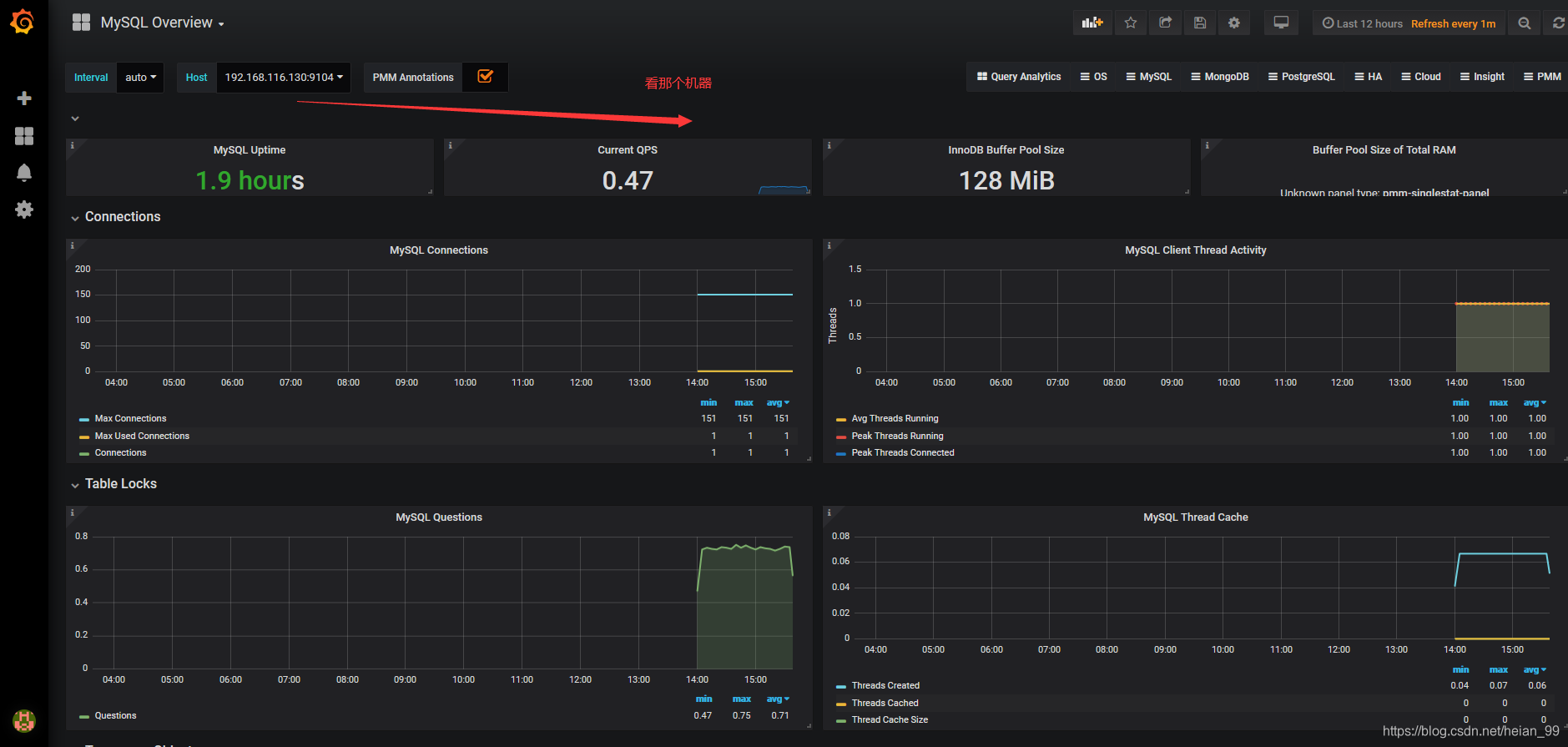Click the Current QPS value 0.47
Viewport: 1568px width, 747px height.
click(628, 180)
